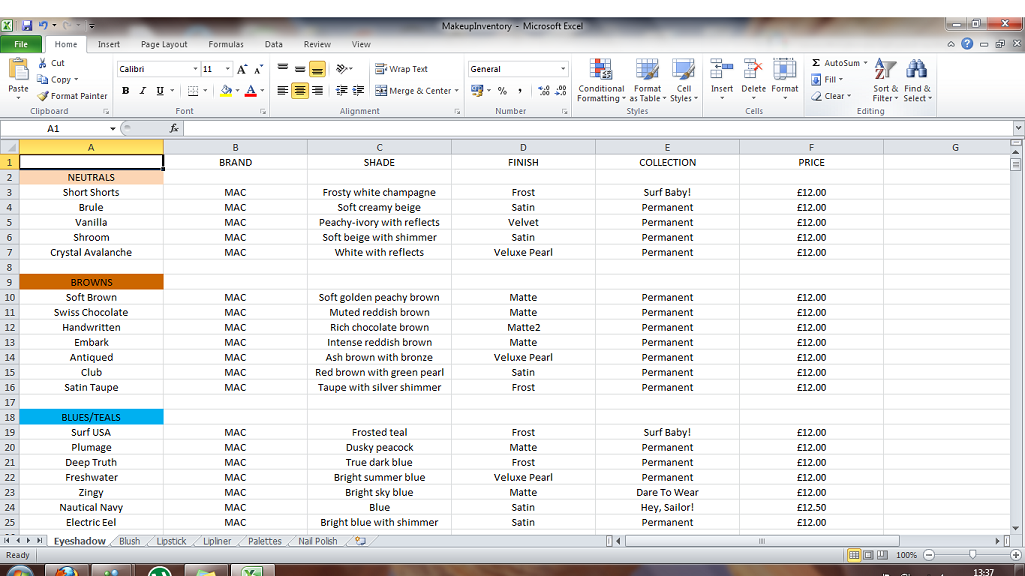
Task: Increase Decimal places icon
Action: [544, 91]
